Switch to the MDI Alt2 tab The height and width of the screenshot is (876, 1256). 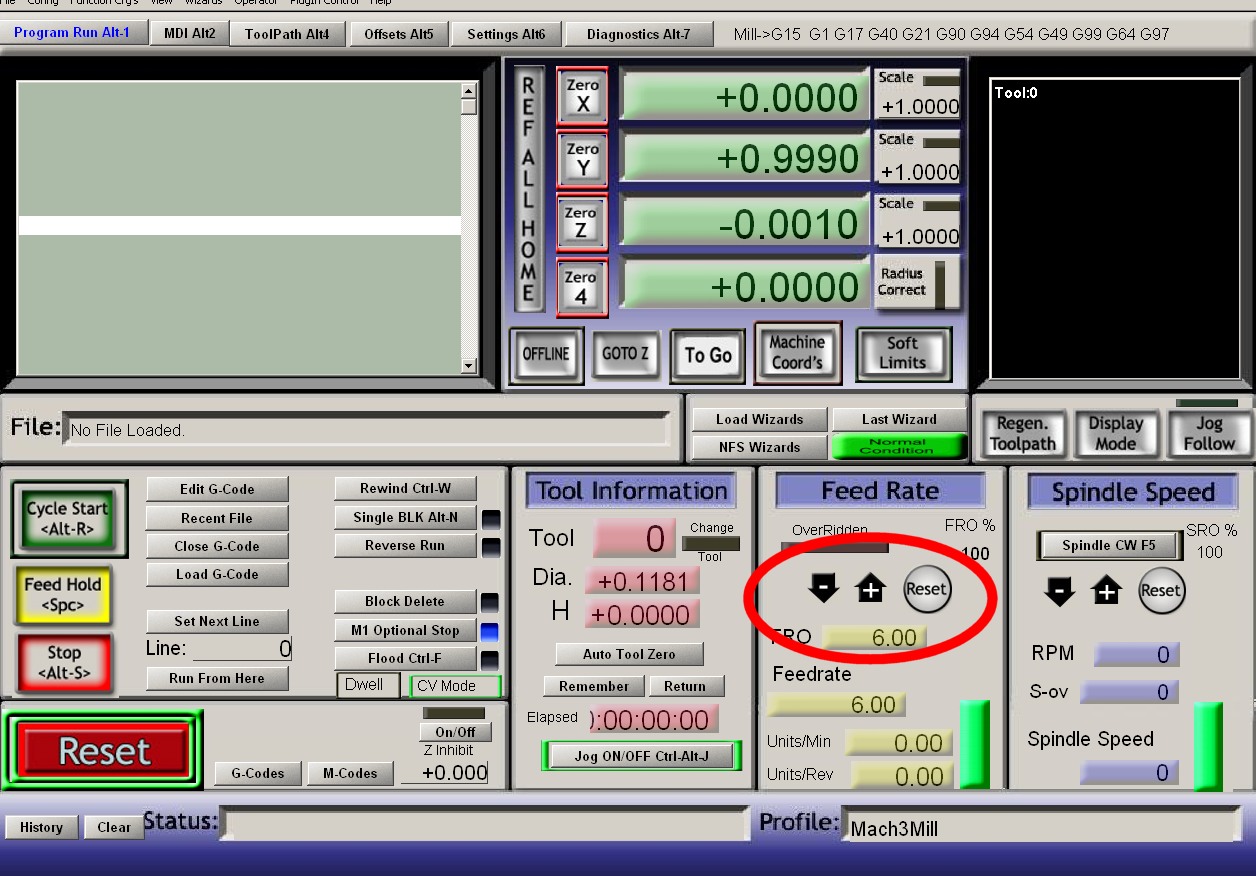pyautogui.click(x=189, y=33)
